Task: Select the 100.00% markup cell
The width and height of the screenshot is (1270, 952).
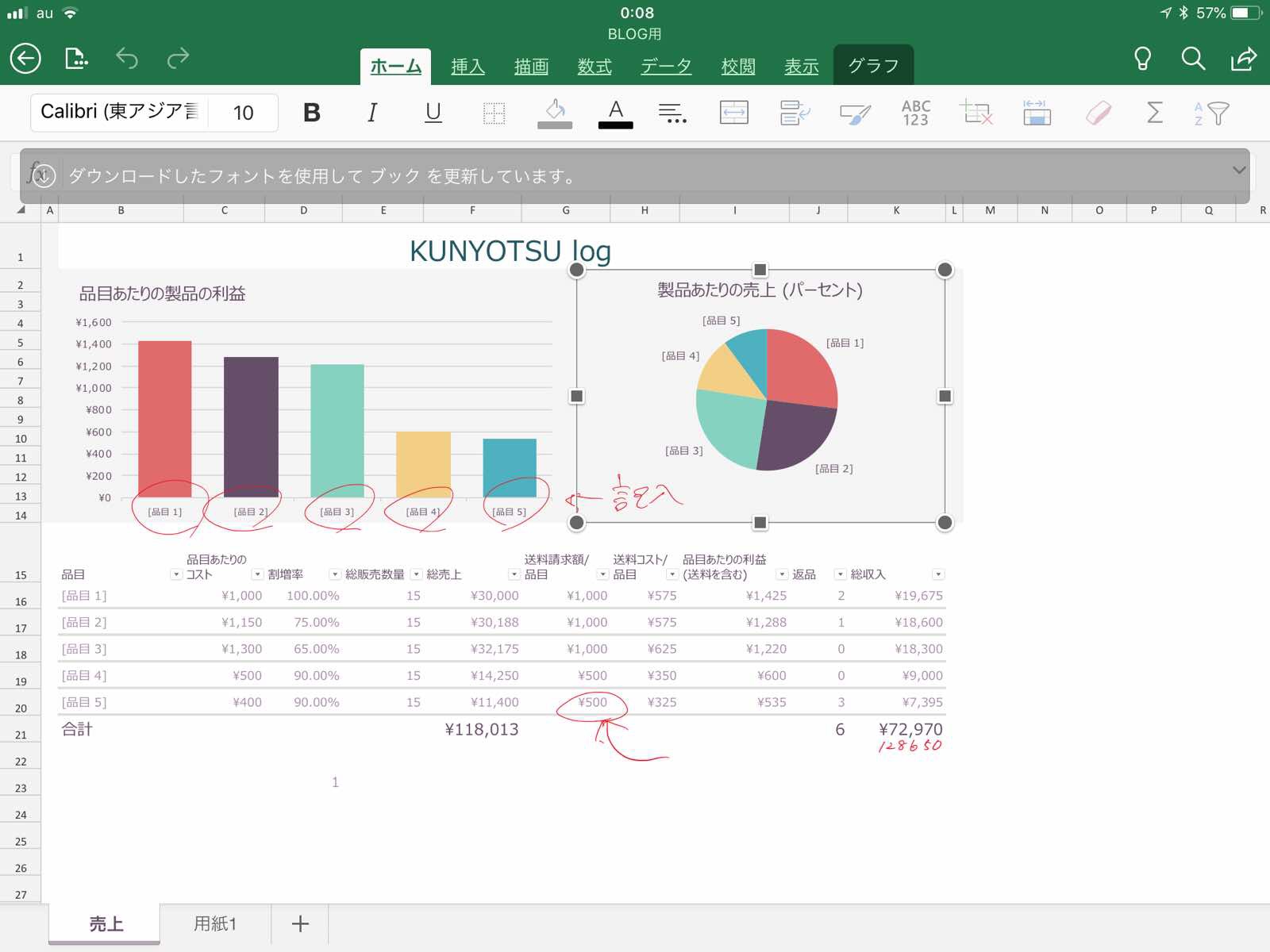Action: [313, 596]
